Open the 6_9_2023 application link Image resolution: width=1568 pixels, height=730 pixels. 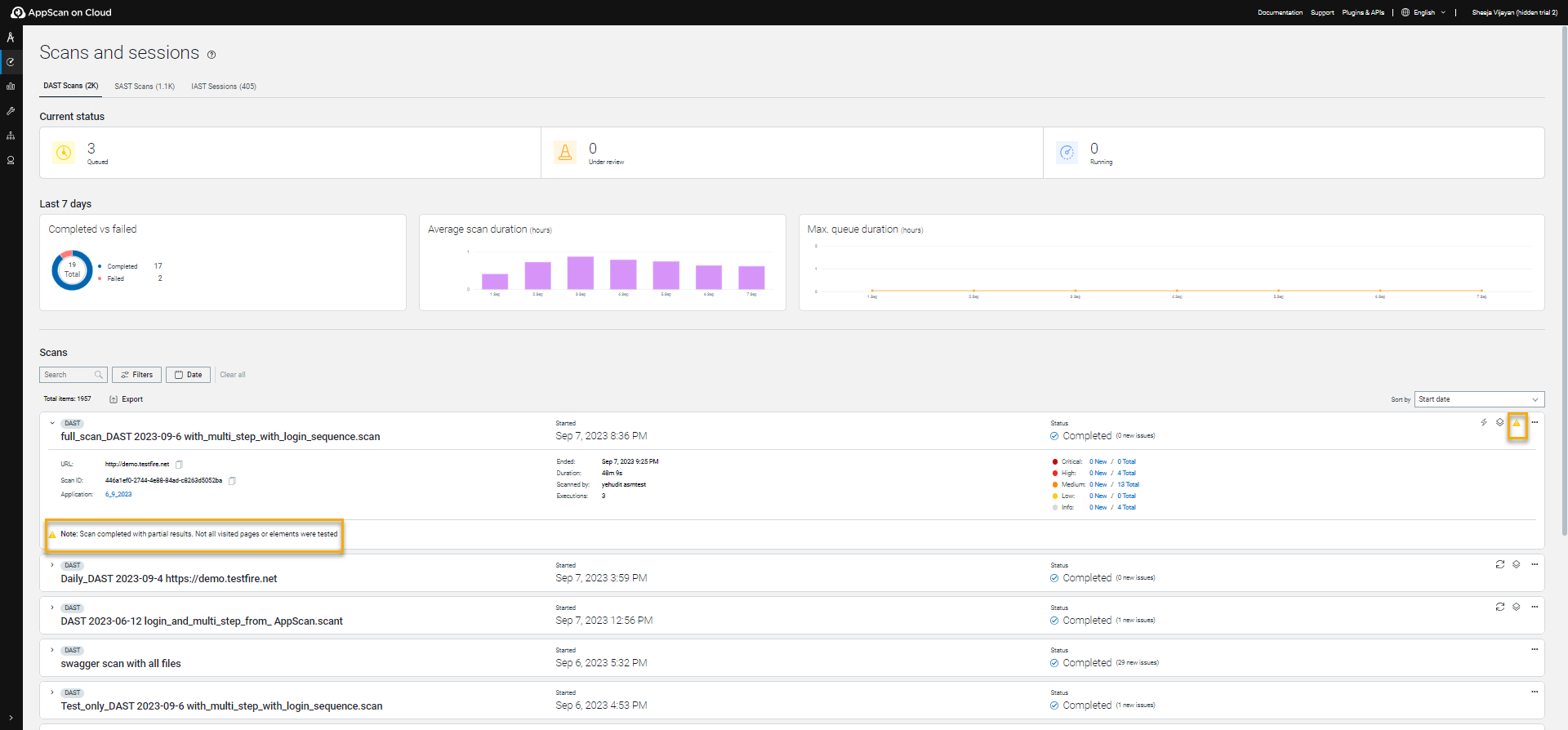(x=118, y=495)
